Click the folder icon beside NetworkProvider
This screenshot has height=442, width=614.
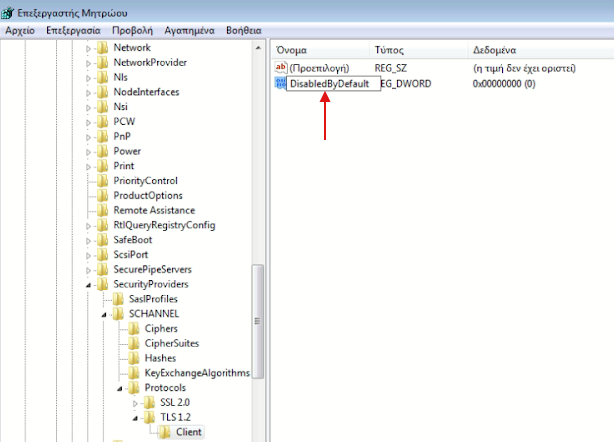tap(103, 62)
